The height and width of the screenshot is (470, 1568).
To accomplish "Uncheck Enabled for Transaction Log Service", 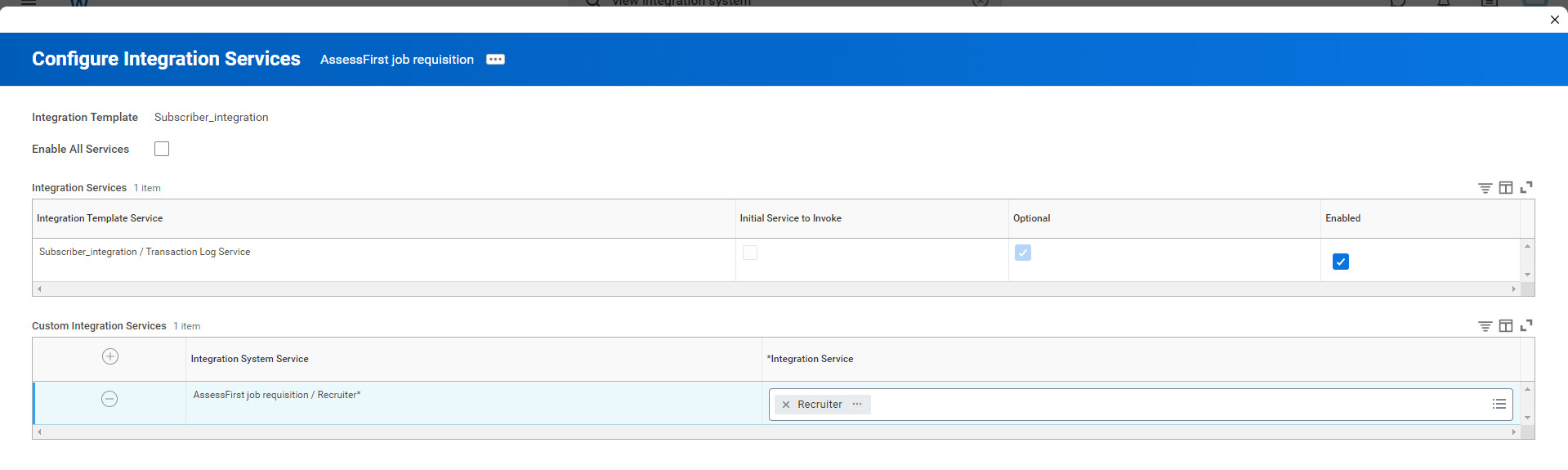I will [x=1340, y=262].
